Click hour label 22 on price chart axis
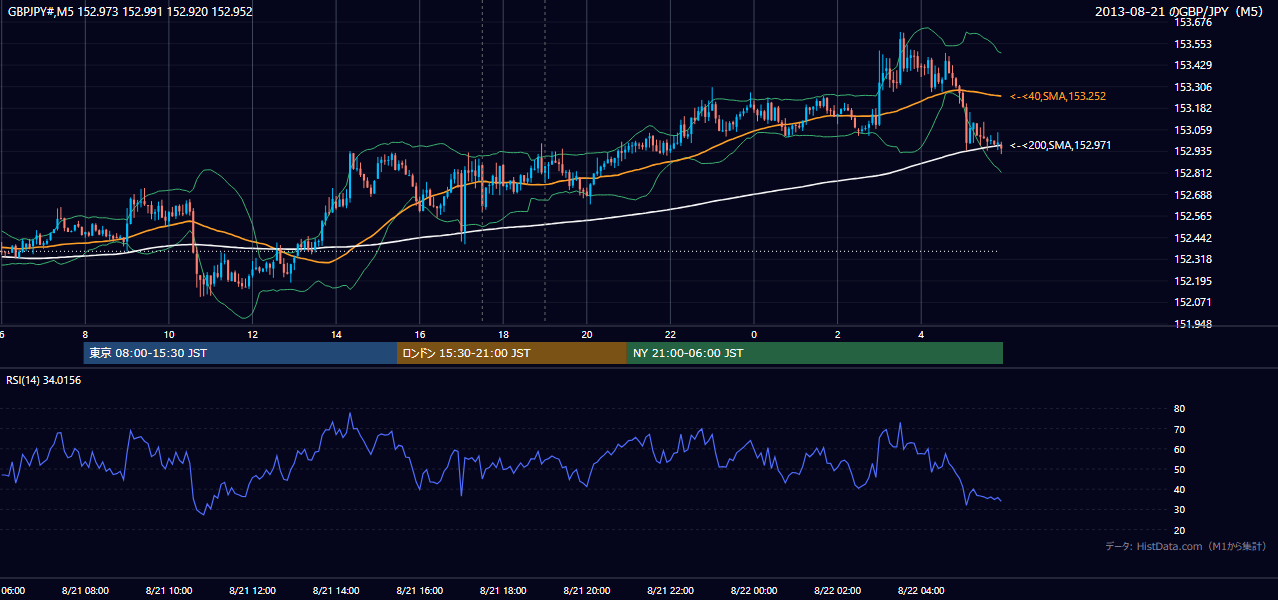Image resolution: width=1278 pixels, height=600 pixels. [671, 335]
